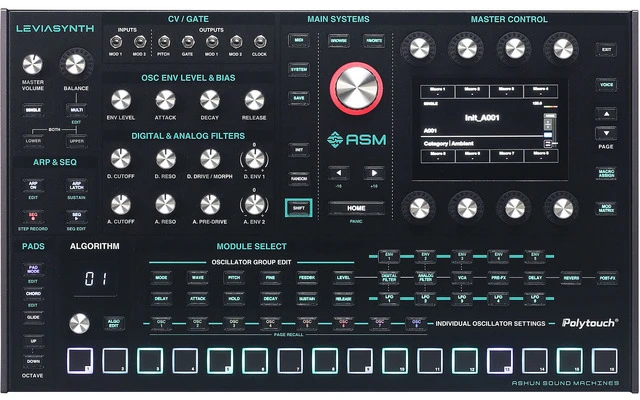Open the BROWSE preset browser
Image resolution: width=640 pixels, height=400 pixels.
(x=340, y=41)
